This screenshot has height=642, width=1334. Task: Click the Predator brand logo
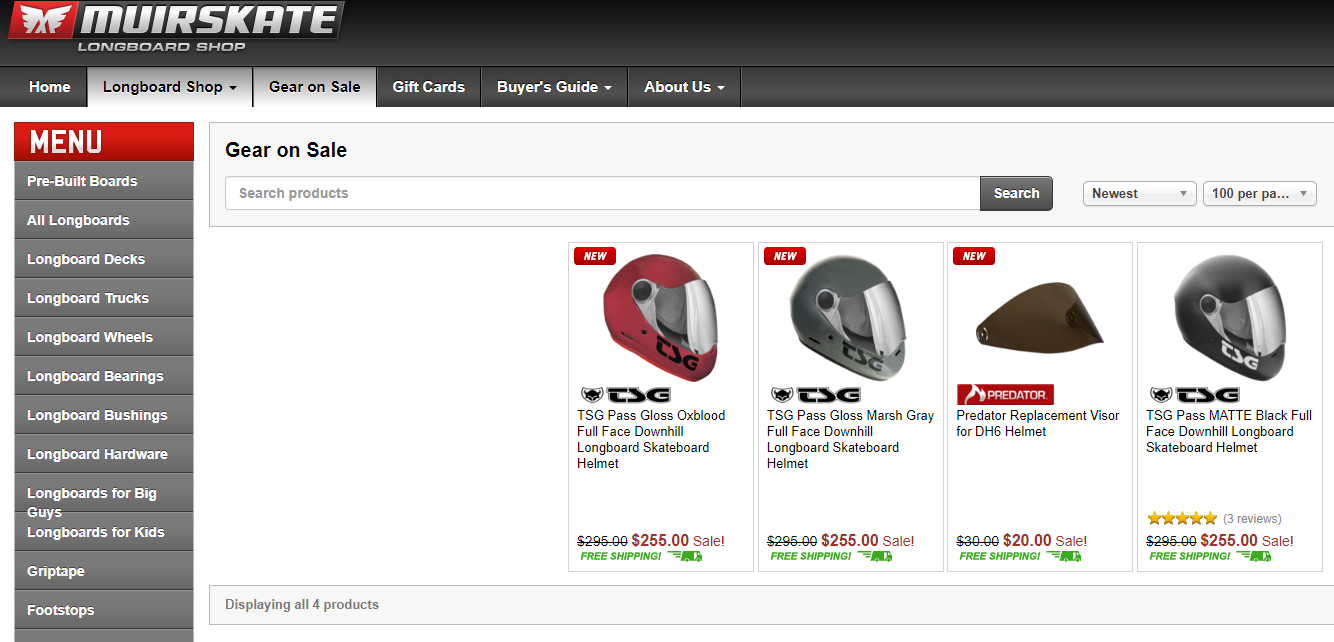coord(1004,395)
